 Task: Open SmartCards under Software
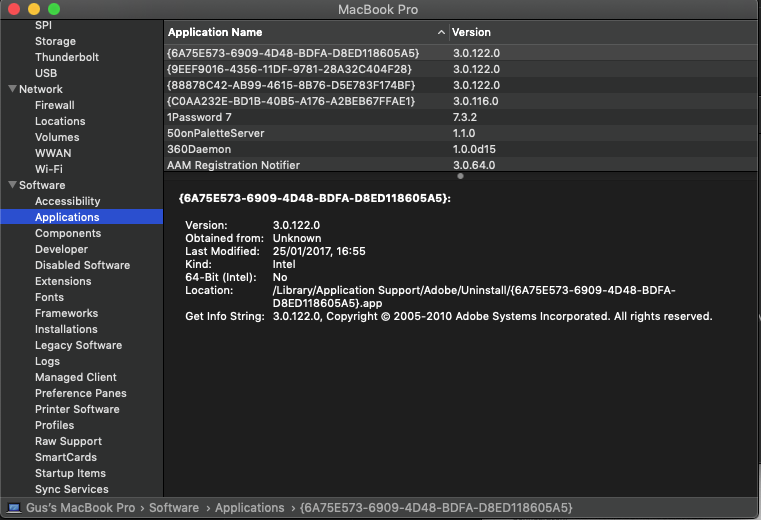tap(66, 458)
